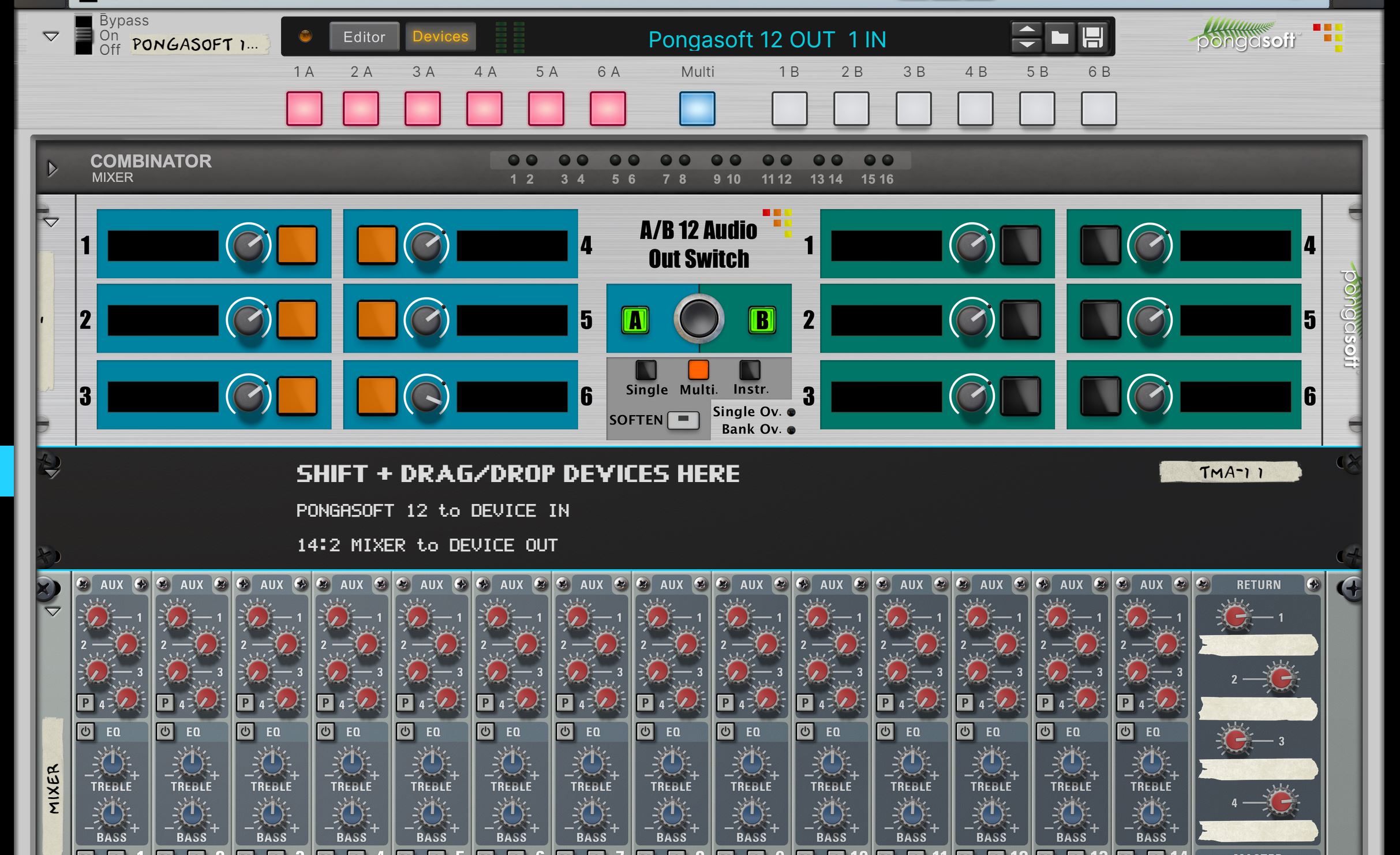Toggle channel 1 EQ power button

click(85, 732)
